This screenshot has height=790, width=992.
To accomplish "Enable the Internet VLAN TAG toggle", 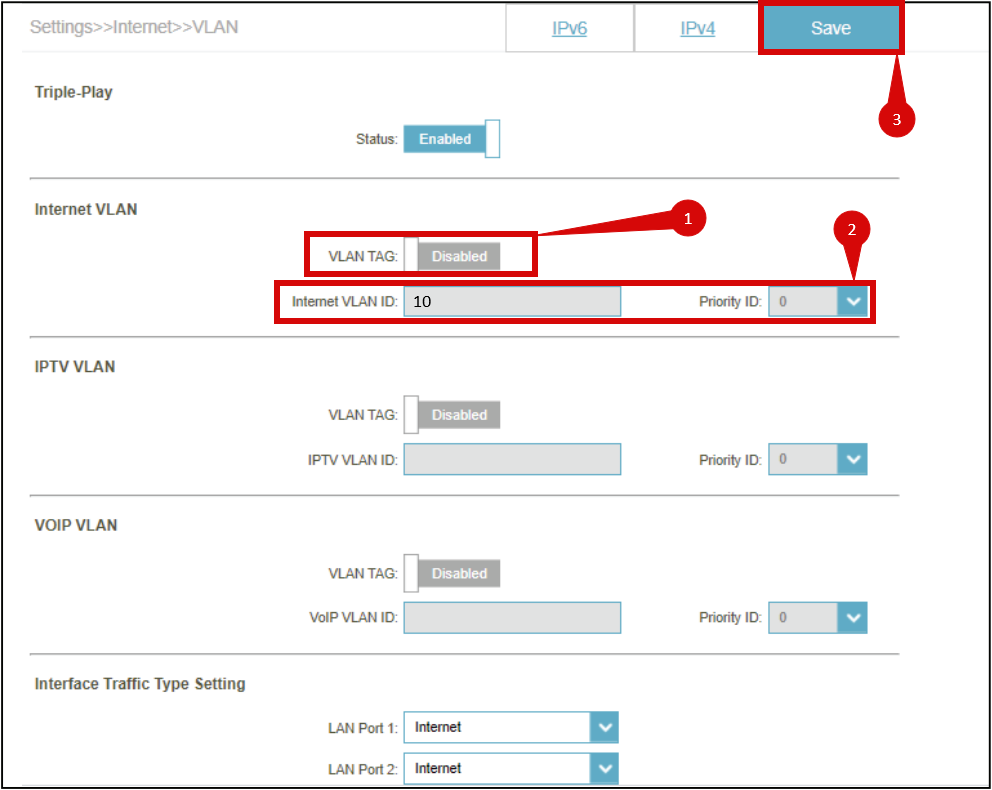I will [x=452, y=256].
